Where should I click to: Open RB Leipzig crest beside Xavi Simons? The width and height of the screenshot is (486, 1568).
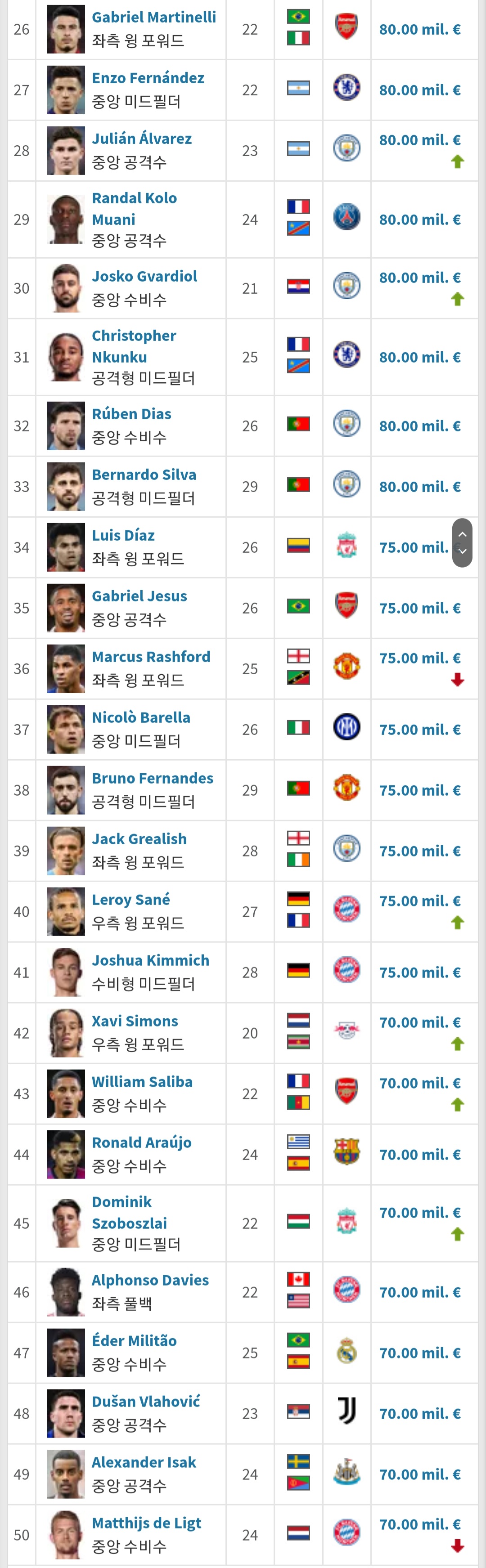[346, 1031]
